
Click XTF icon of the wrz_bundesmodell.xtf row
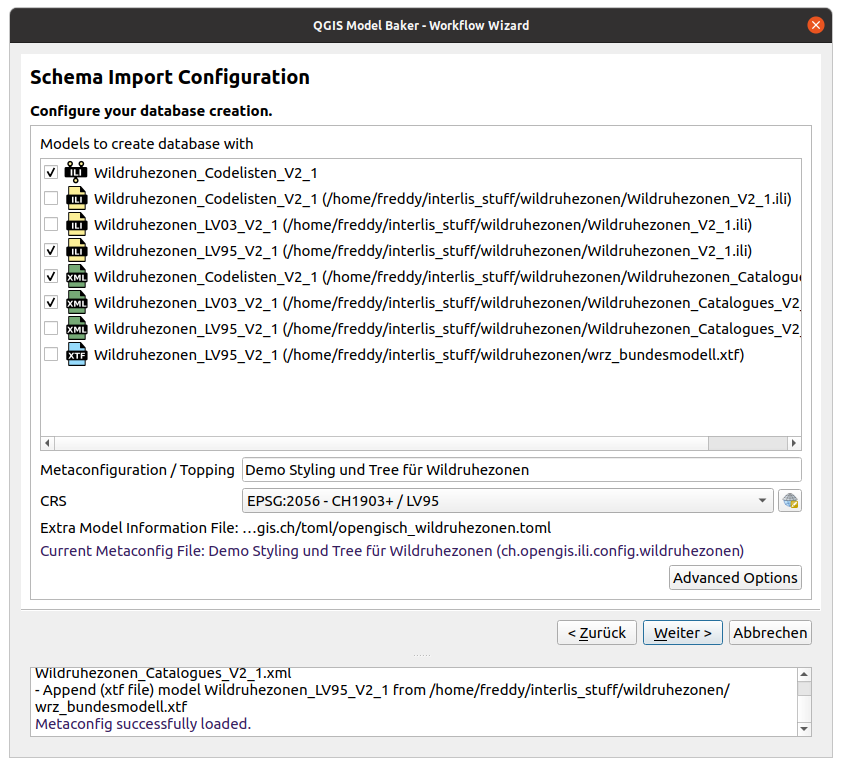click(76, 354)
